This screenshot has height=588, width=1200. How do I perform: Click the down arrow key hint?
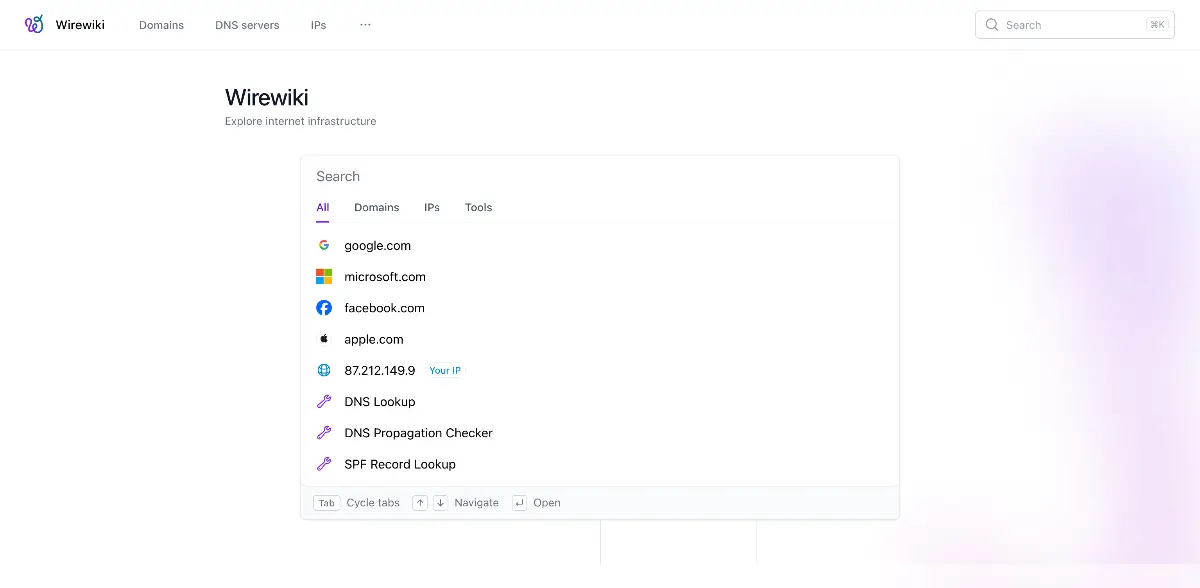click(x=440, y=503)
